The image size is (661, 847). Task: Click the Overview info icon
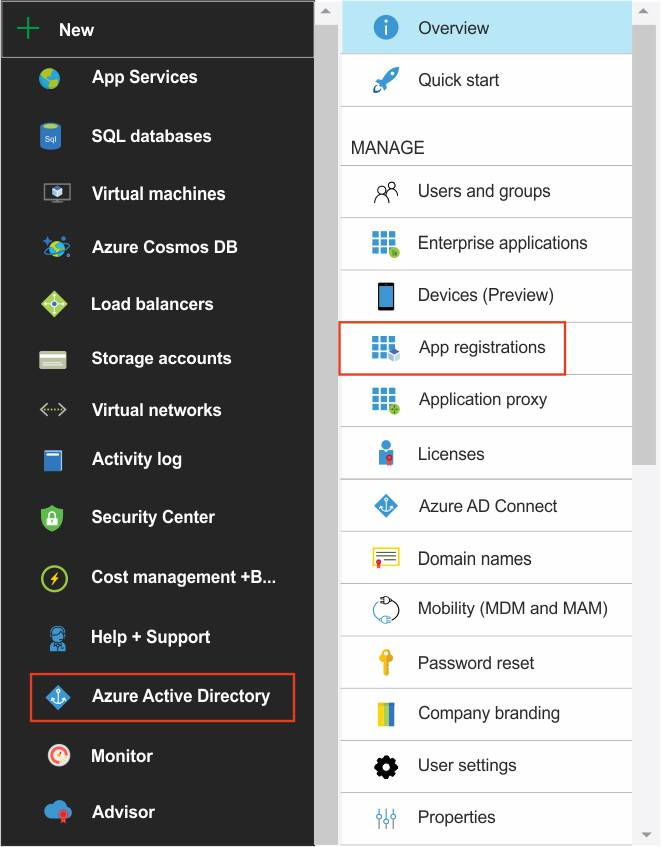pyautogui.click(x=386, y=27)
